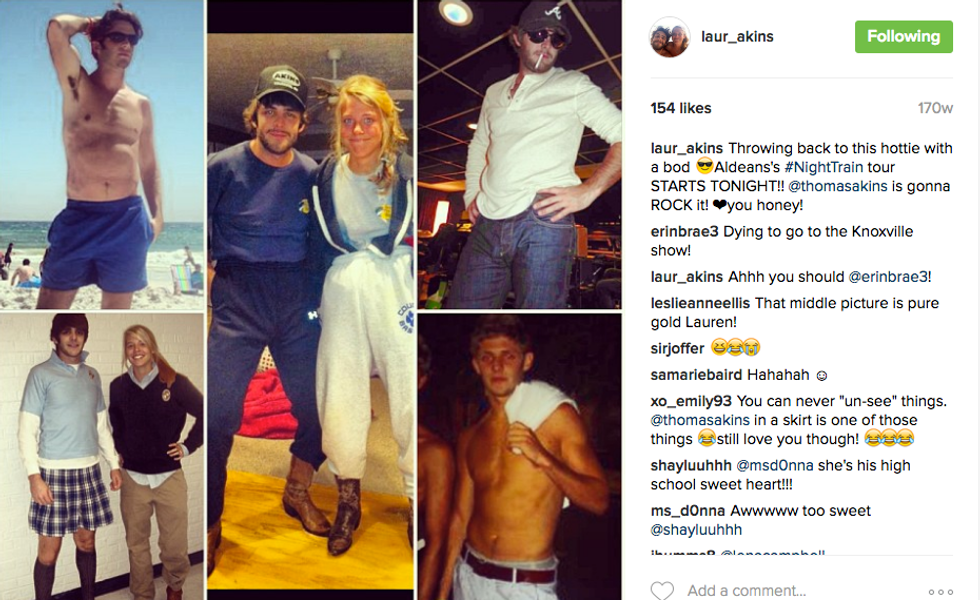Image resolution: width=980 pixels, height=600 pixels.
Task: Click the laur_akins username in header
Action: tap(738, 37)
